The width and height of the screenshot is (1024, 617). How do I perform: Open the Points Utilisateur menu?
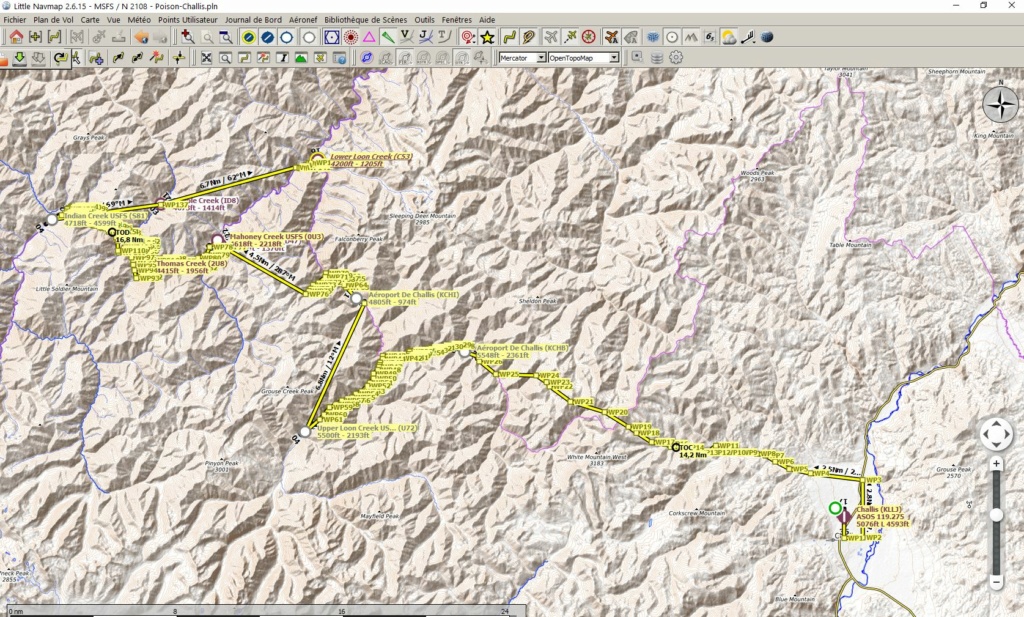(187, 20)
